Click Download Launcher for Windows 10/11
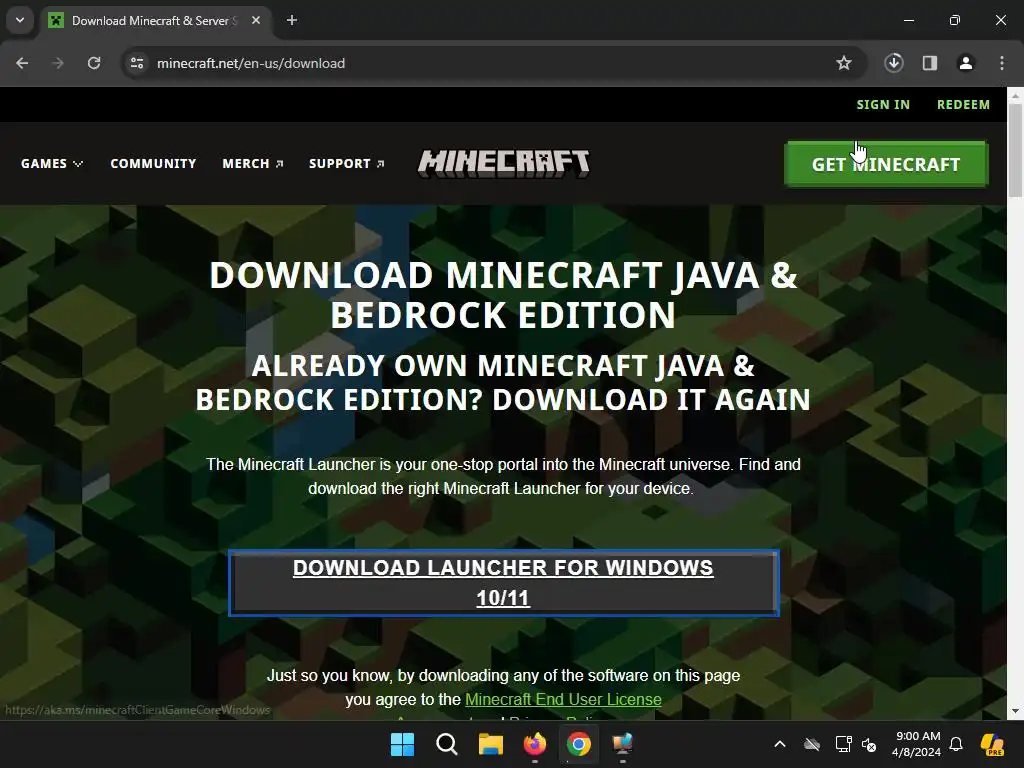This screenshot has width=1024, height=768. pos(504,583)
